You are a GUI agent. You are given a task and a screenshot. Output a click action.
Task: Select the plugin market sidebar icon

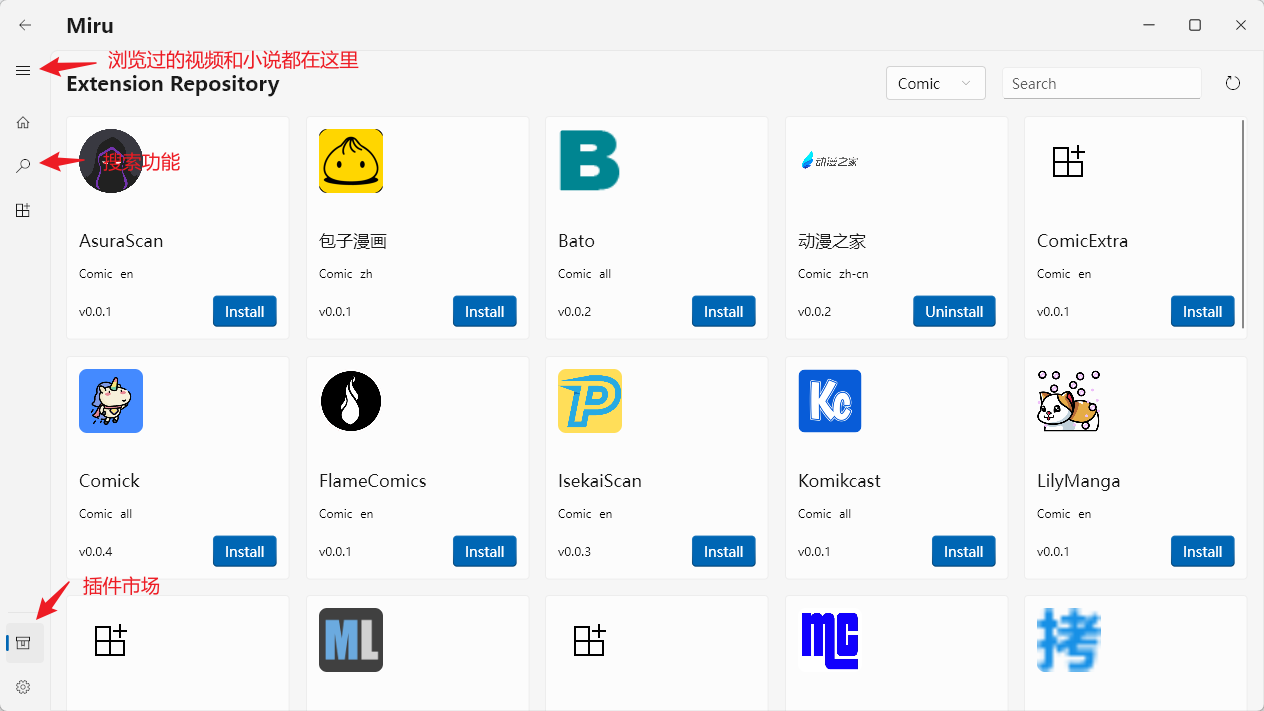click(x=24, y=642)
